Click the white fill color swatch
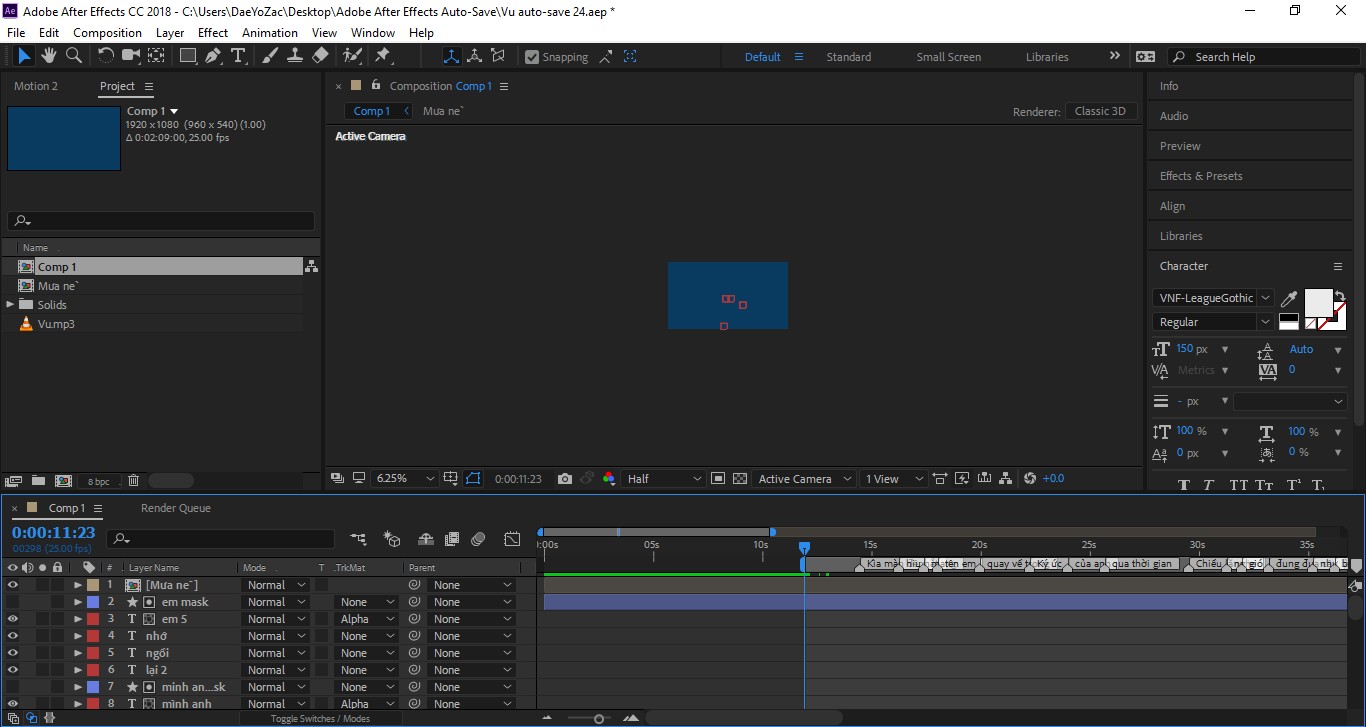The image size is (1366, 727). coord(1318,302)
